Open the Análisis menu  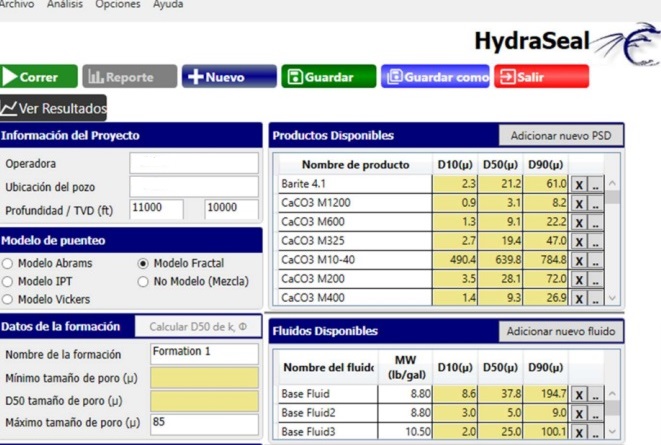click(65, 5)
